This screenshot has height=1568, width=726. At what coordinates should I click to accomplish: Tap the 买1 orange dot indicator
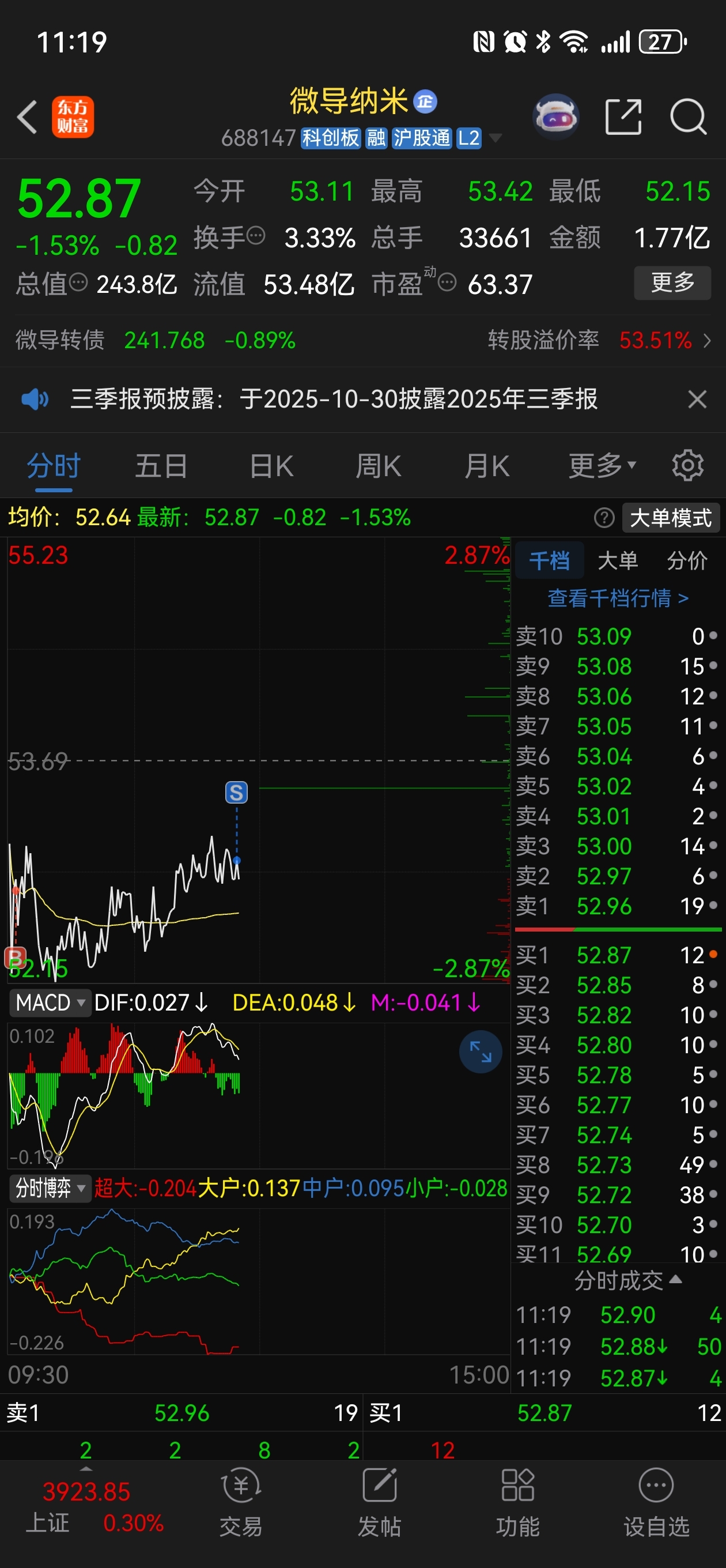pos(713,954)
